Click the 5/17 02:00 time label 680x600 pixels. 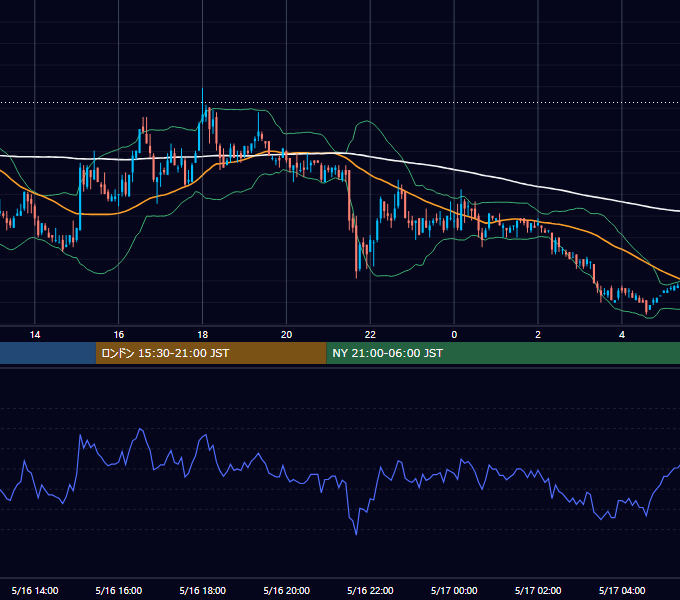coord(538,590)
